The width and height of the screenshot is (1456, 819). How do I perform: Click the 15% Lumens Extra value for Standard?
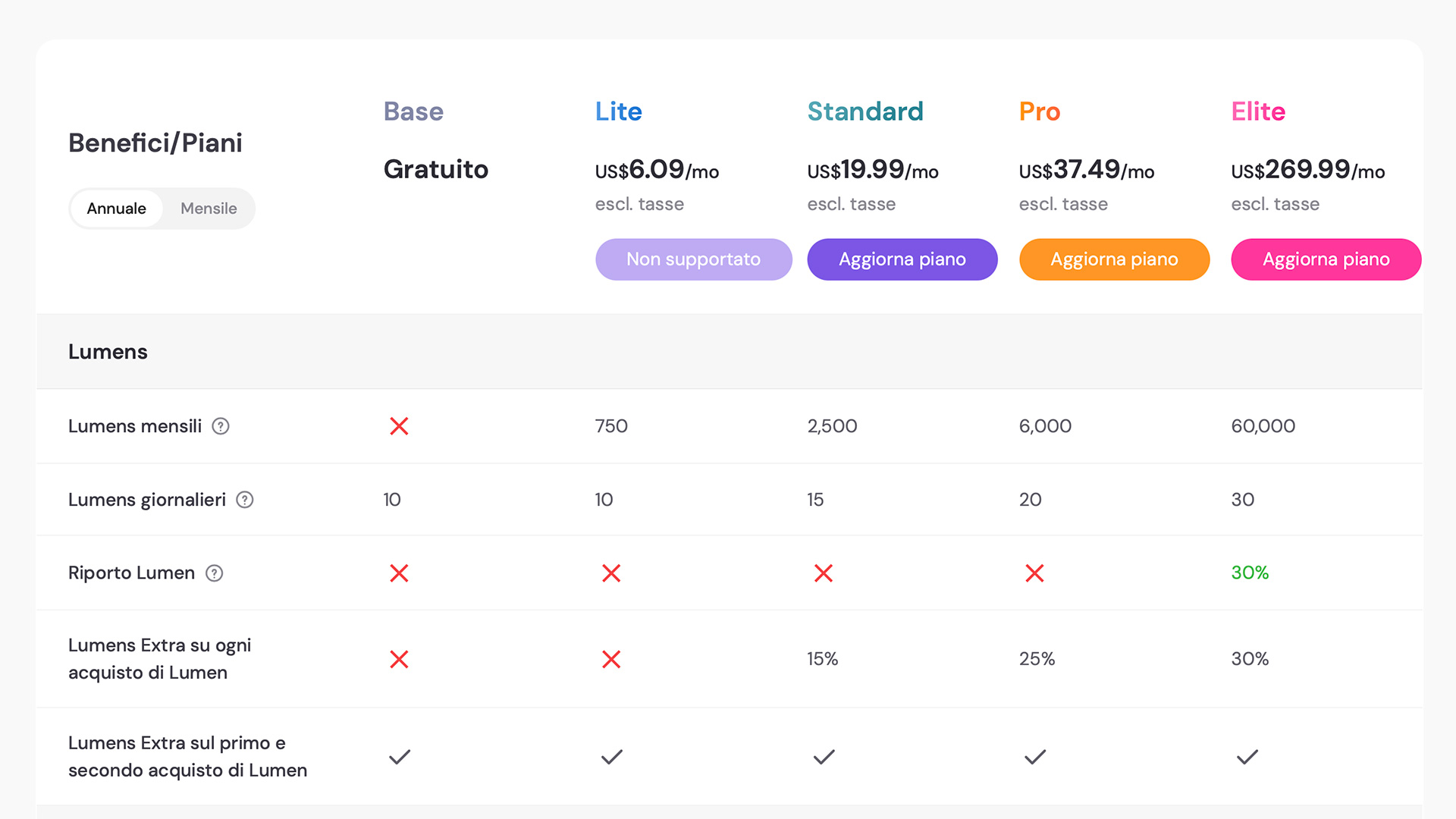pyautogui.click(x=823, y=659)
